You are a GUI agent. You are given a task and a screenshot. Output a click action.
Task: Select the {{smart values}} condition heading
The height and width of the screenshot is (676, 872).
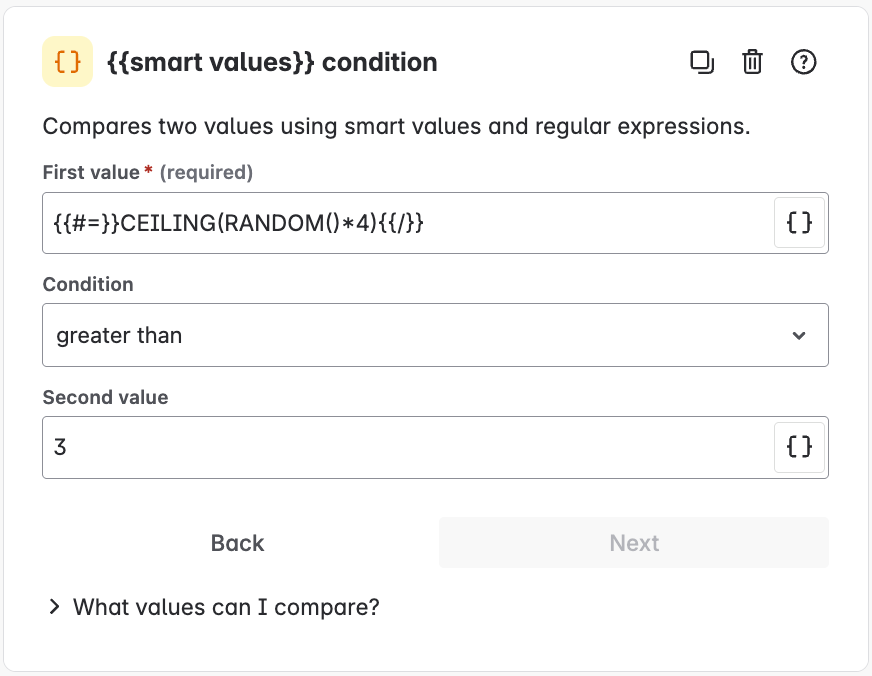[x=272, y=62]
